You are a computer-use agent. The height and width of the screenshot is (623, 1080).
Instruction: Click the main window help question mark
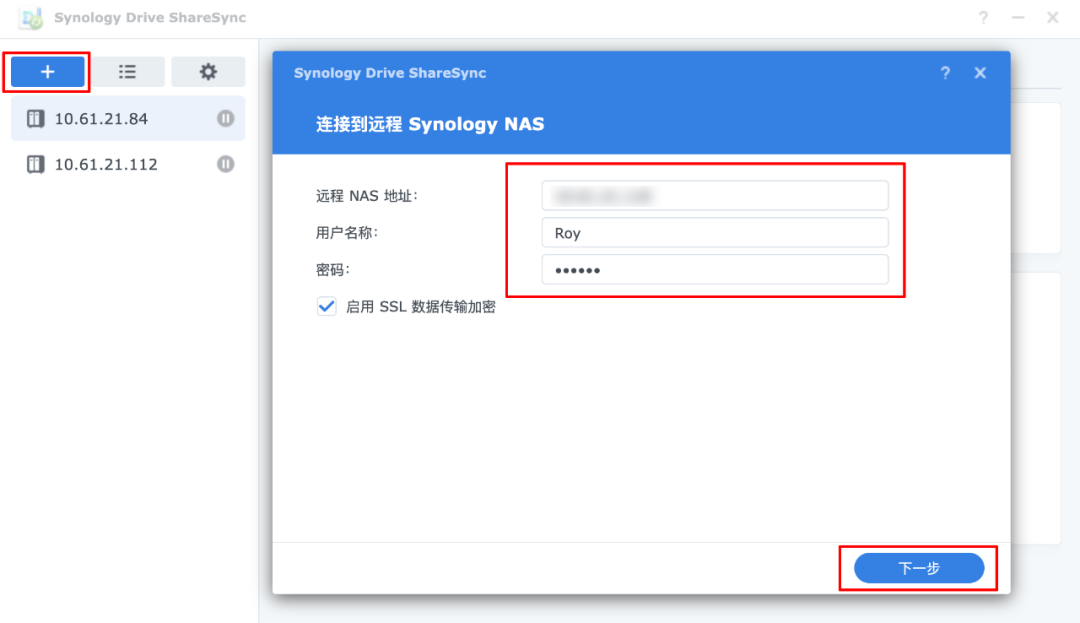point(983,17)
